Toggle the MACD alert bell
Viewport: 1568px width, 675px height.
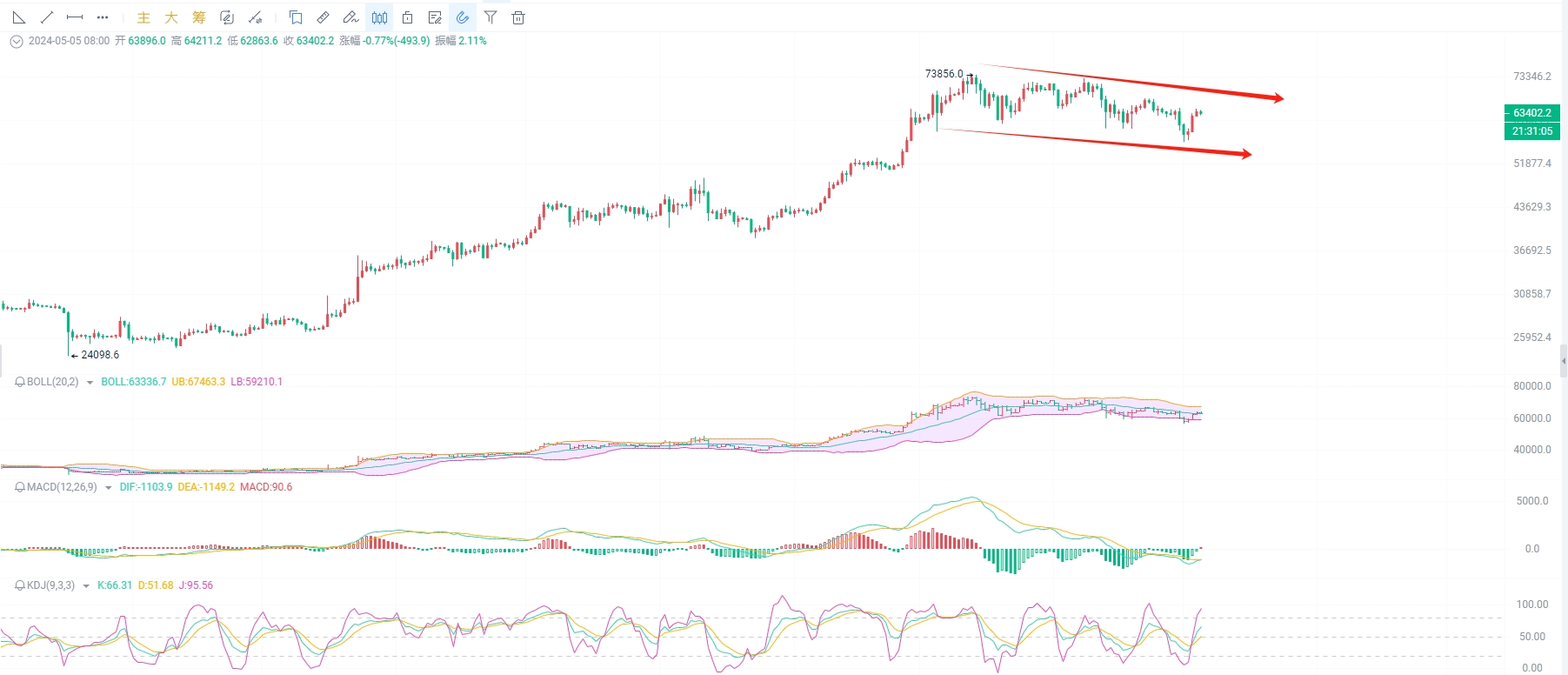point(20,487)
